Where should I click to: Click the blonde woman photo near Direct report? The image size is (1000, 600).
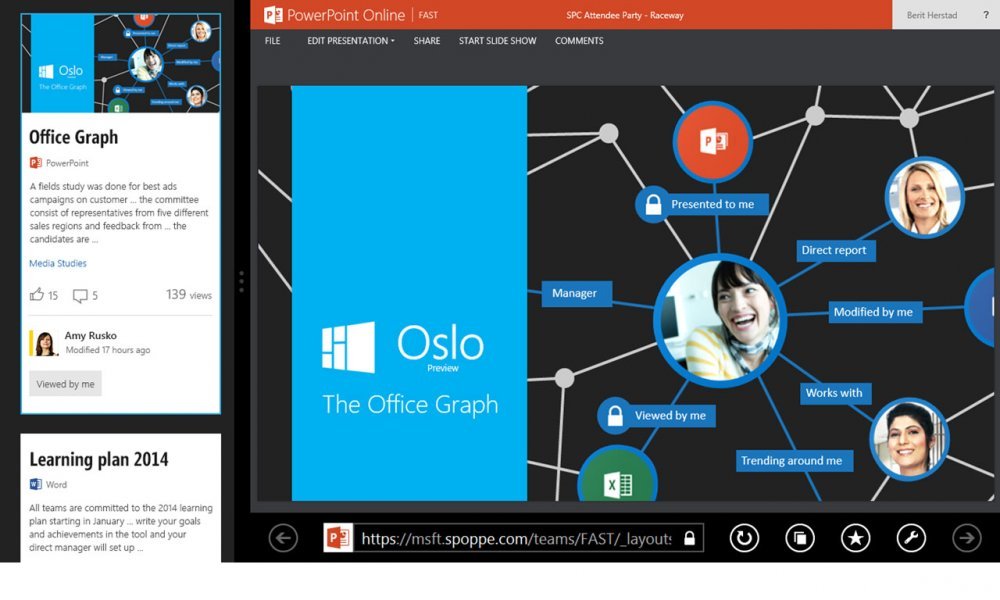point(924,198)
